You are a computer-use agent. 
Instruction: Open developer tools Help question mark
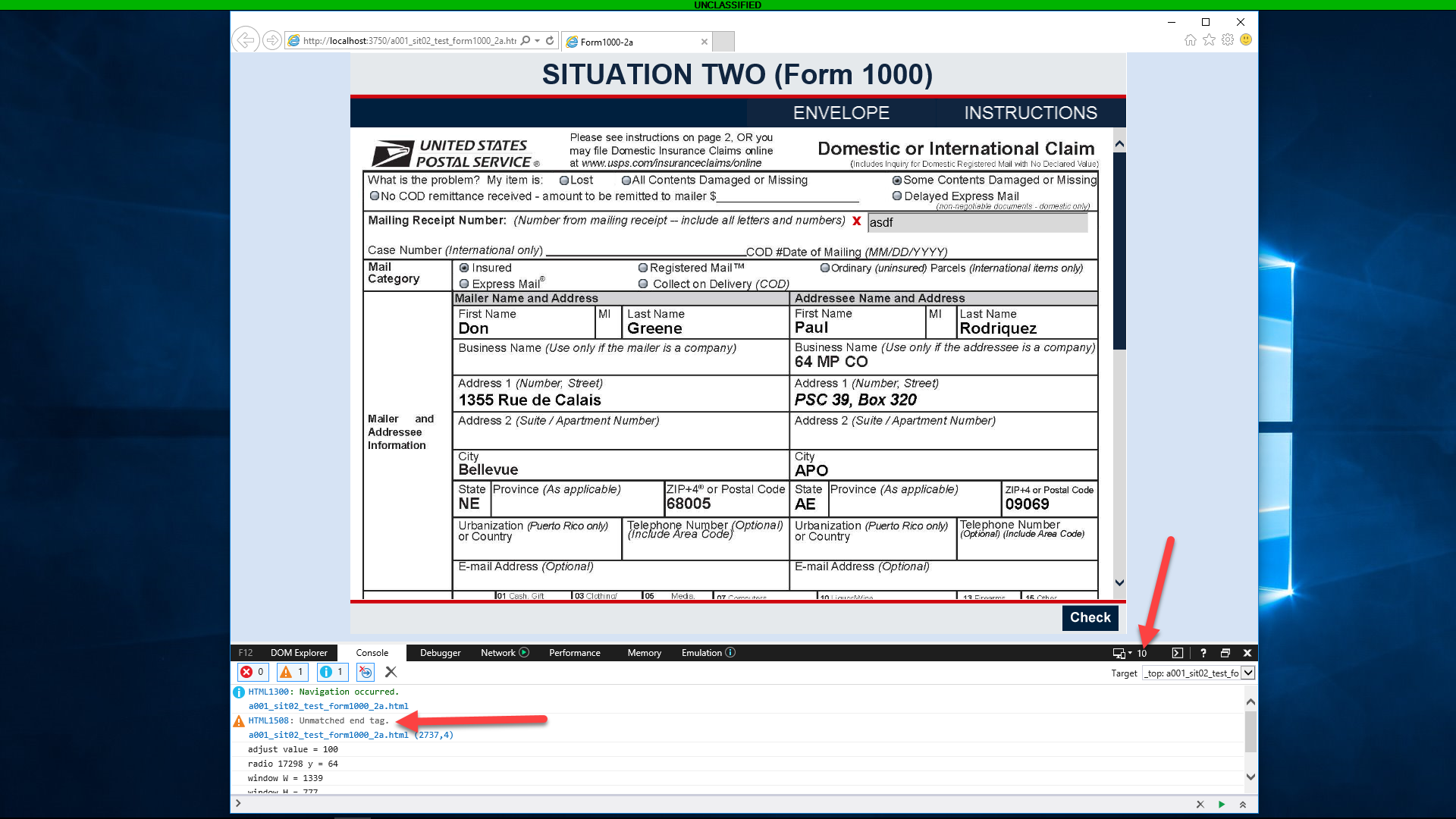(1203, 653)
